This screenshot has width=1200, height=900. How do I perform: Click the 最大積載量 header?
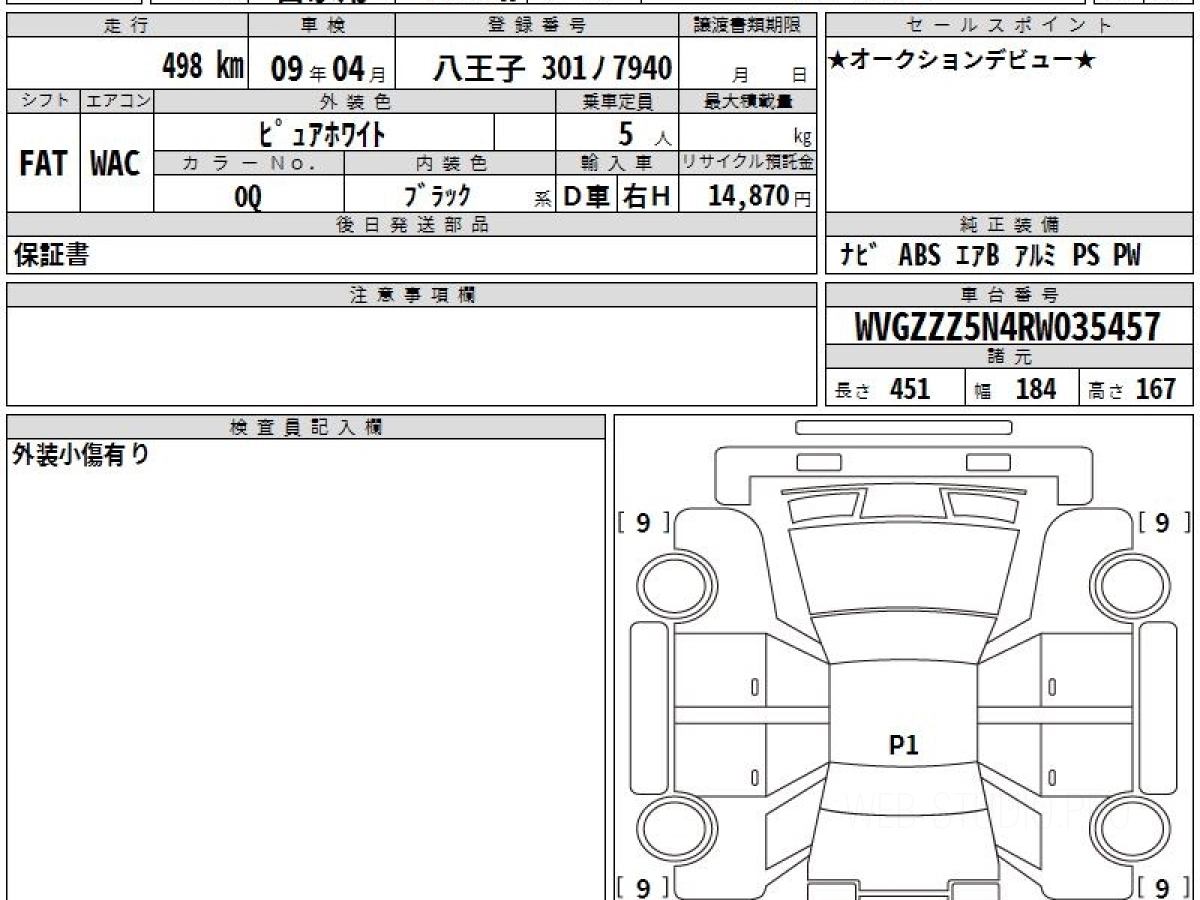pyautogui.click(x=746, y=101)
